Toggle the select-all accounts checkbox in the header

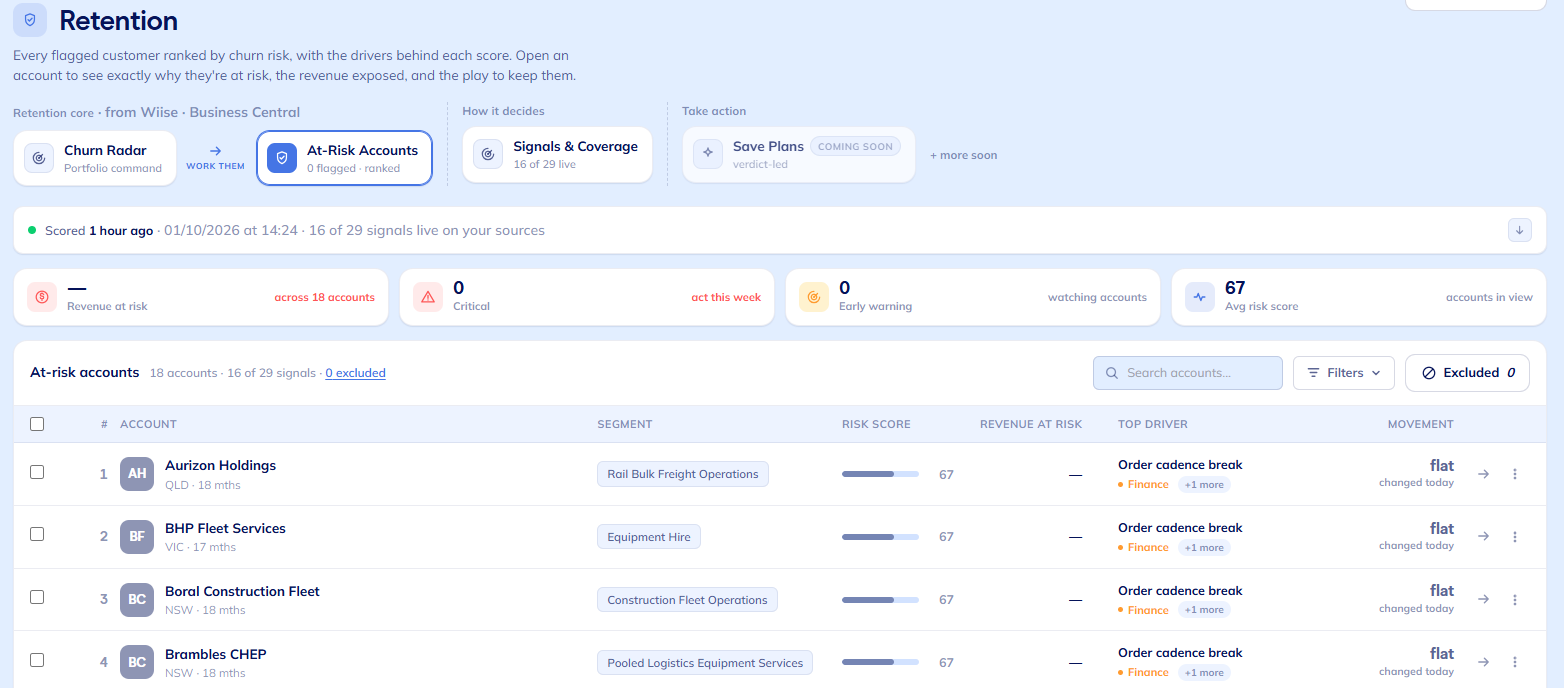pos(37,424)
